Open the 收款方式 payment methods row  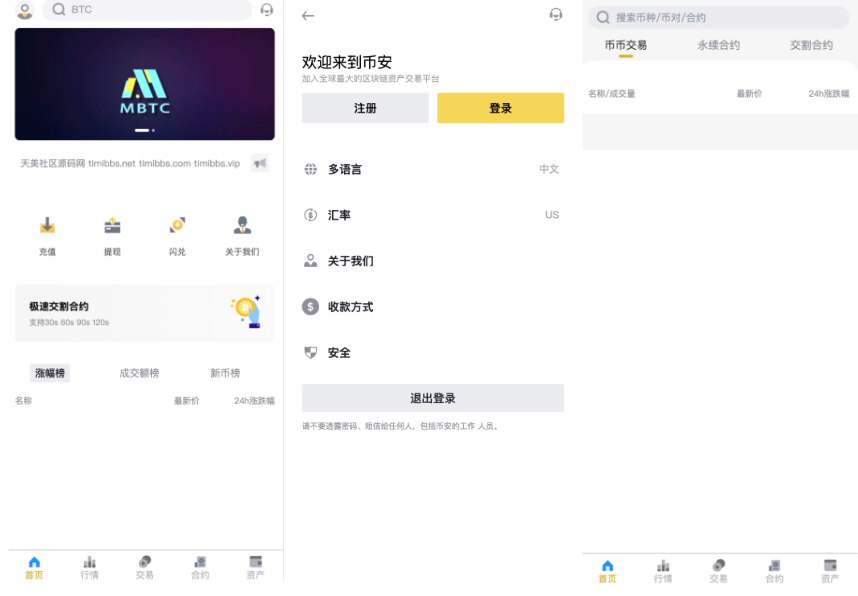[x=433, y=307]
